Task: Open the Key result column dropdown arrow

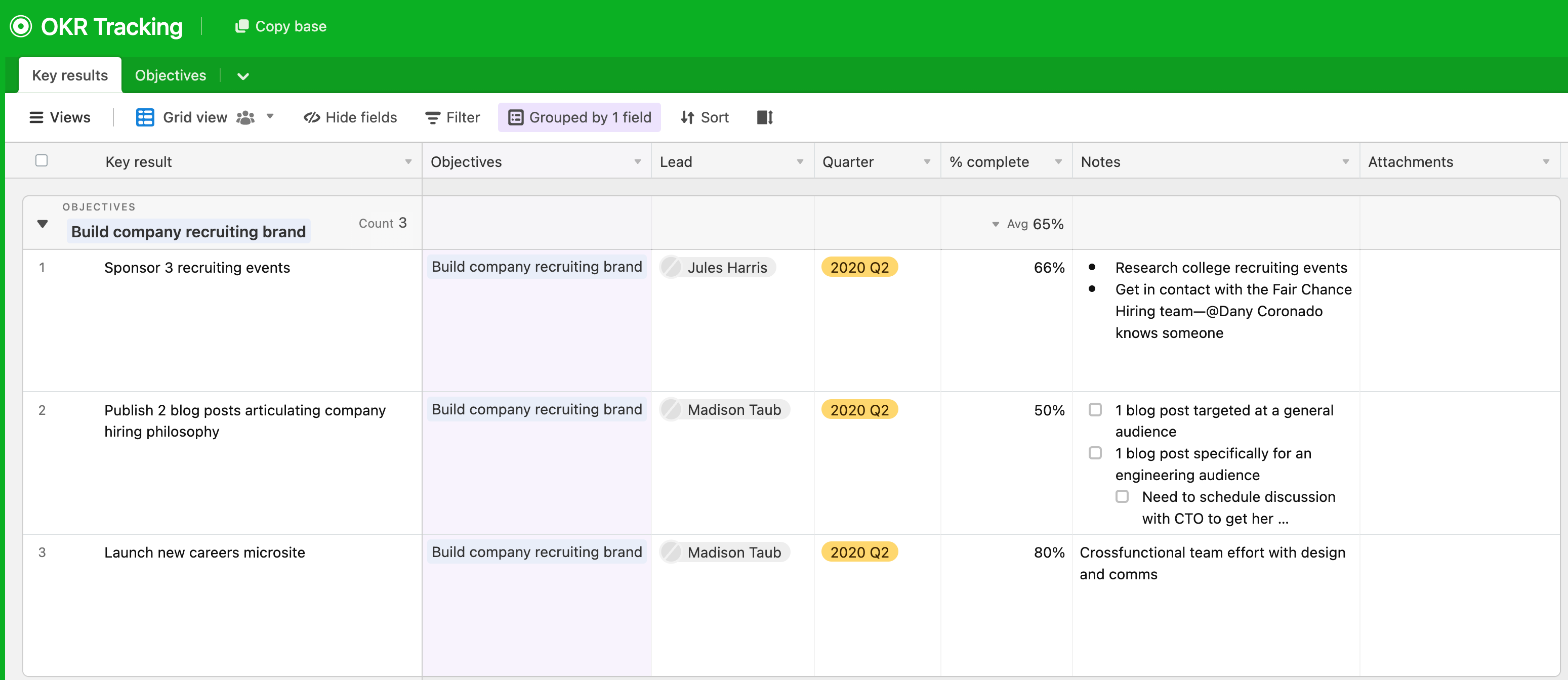Action: (x=408, y=162)
